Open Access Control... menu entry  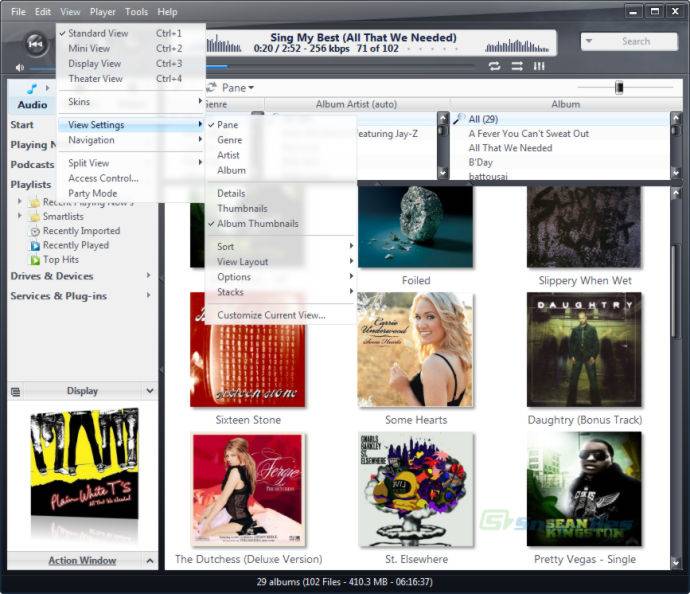coord(130,178)
